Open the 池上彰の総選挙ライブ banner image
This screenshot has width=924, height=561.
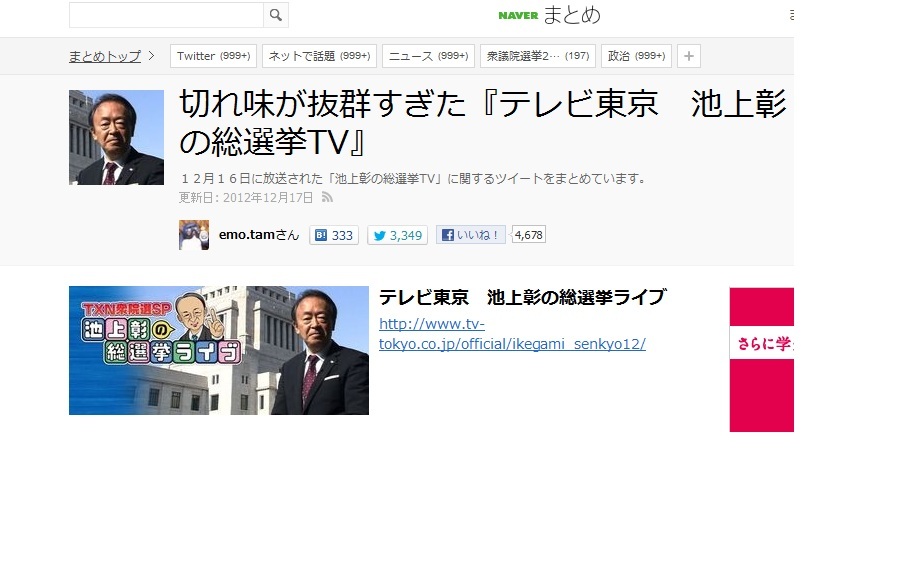(219, 351)
